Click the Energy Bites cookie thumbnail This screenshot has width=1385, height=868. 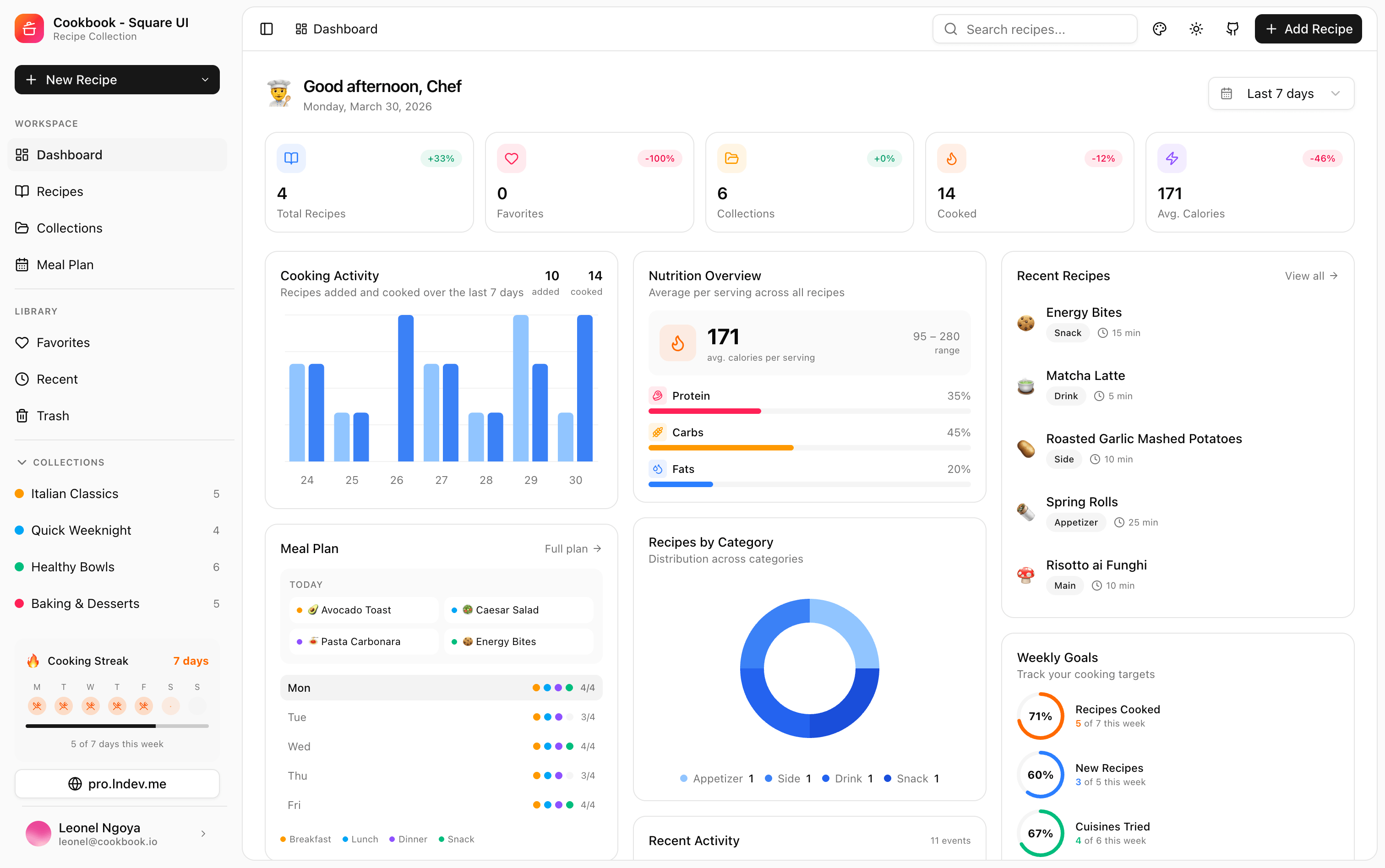point(1026,323)
